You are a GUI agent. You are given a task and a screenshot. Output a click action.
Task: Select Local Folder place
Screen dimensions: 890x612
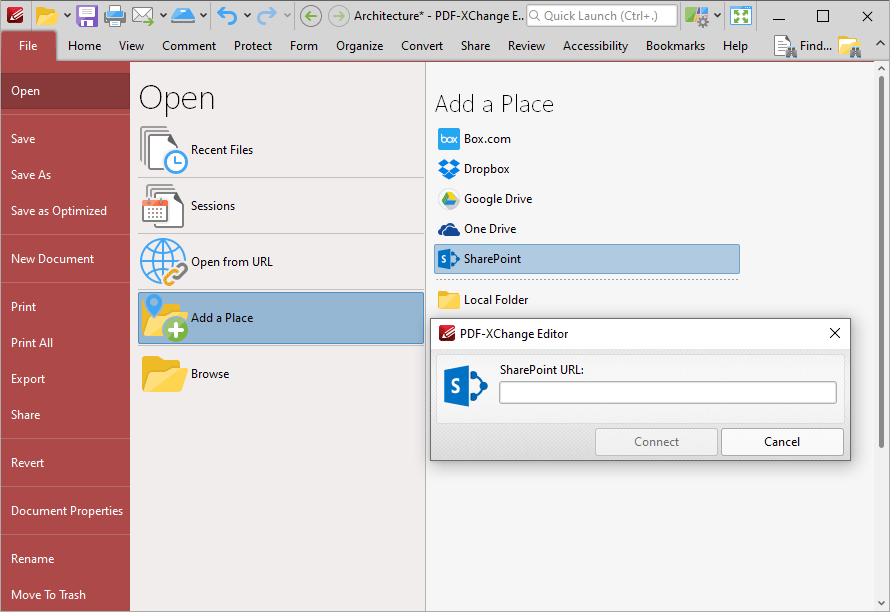[587, 300]
